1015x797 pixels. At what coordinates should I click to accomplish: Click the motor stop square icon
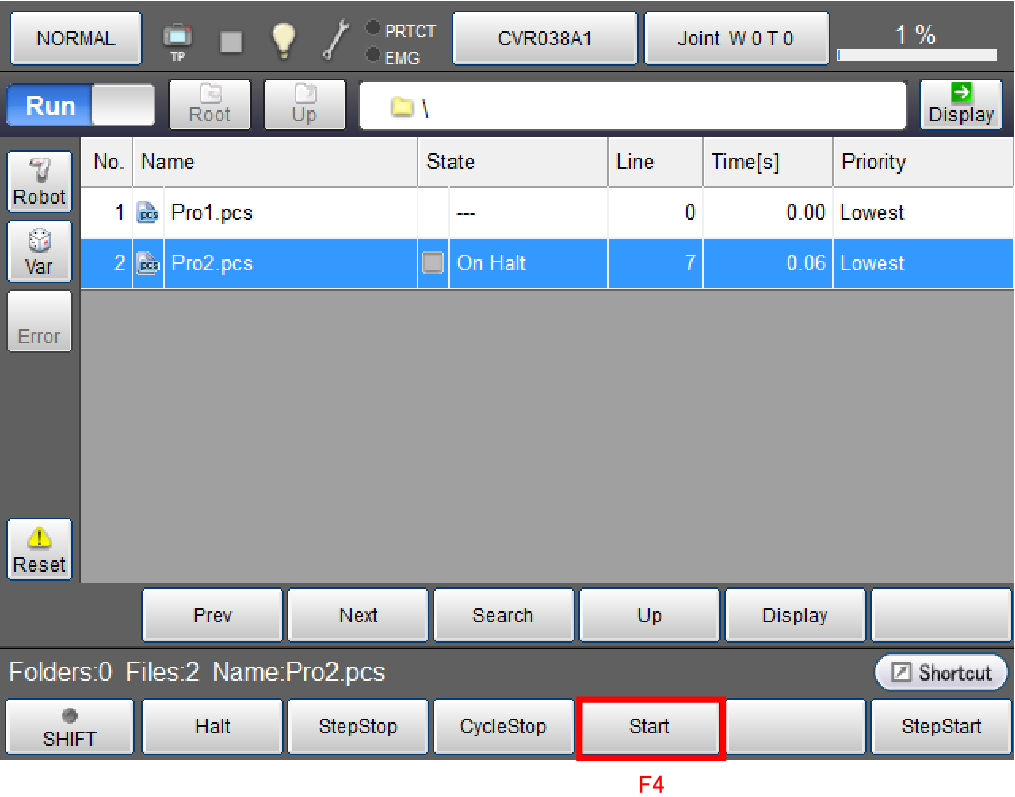click(x=231, y=40)
